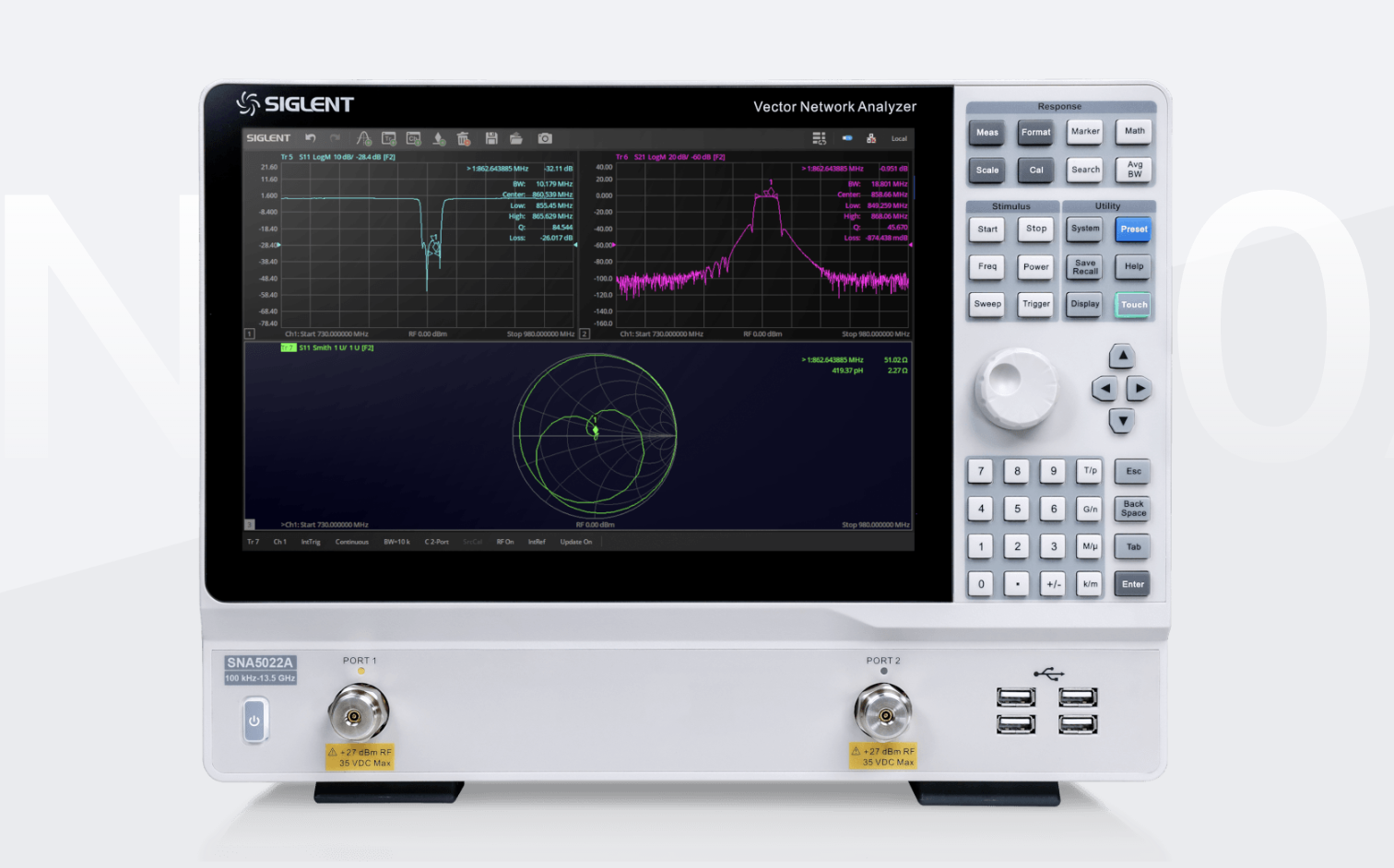Click the undo arrow in the screen toolbar
This screenshot has width=1394, height=868.
pos(311,138)
